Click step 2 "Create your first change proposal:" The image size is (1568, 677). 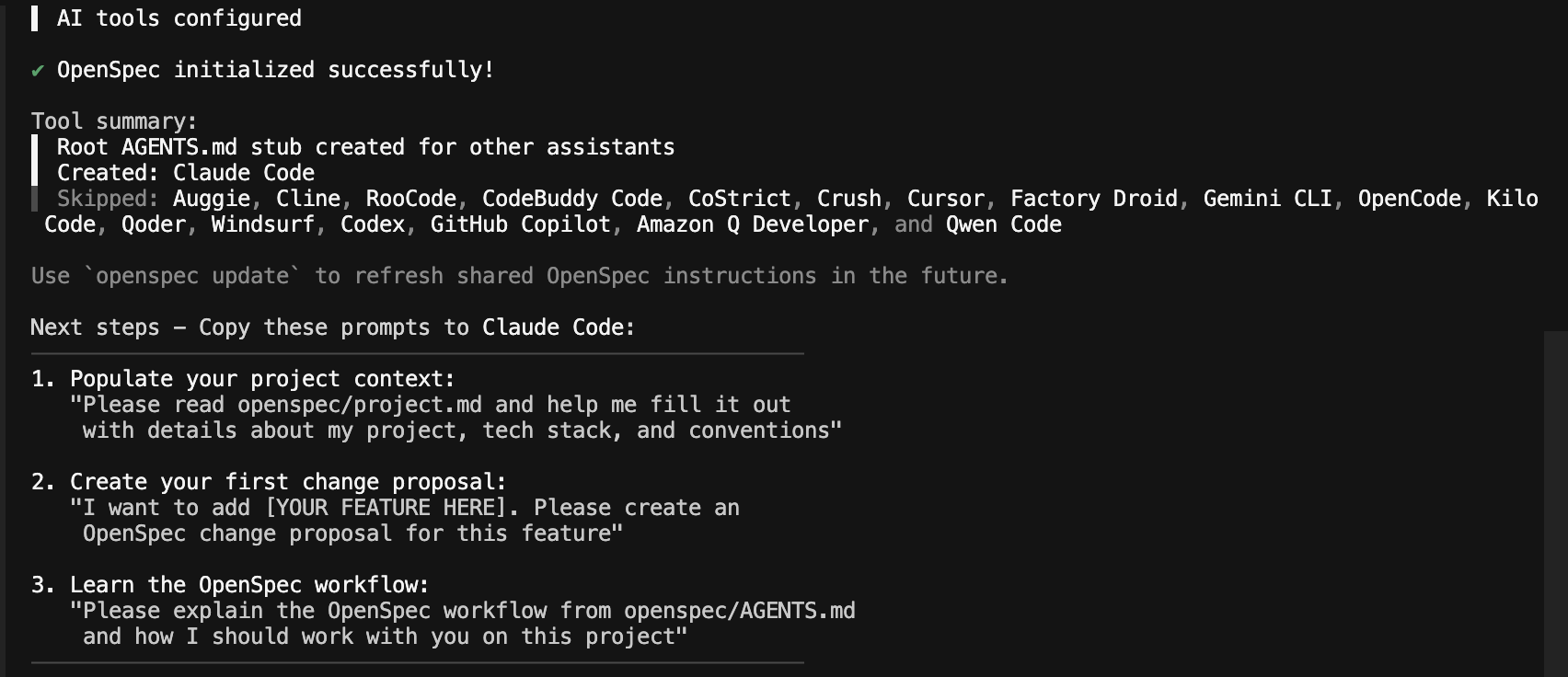point(288,482)
